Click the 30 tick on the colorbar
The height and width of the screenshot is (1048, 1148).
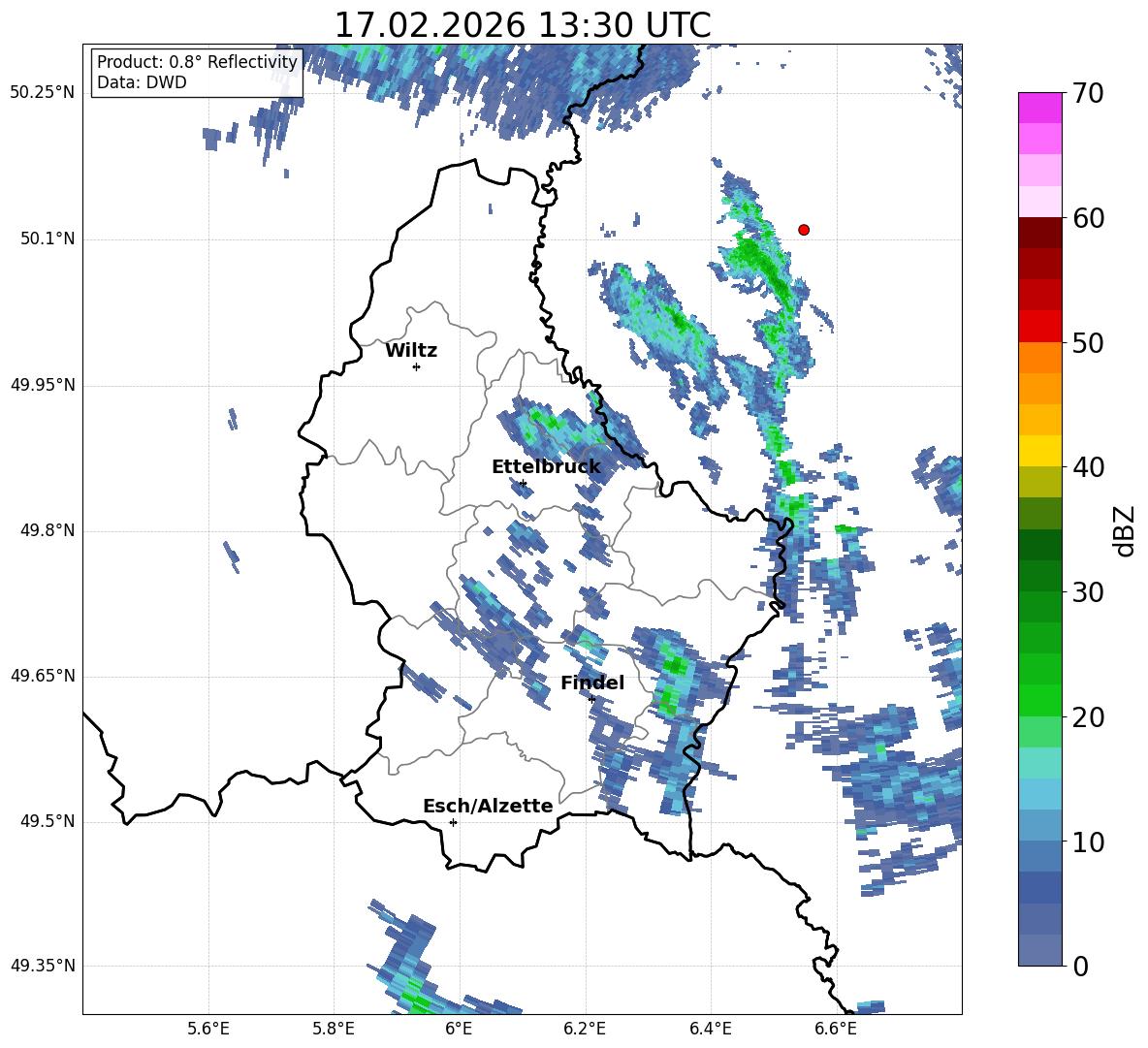click(1087, 592)
